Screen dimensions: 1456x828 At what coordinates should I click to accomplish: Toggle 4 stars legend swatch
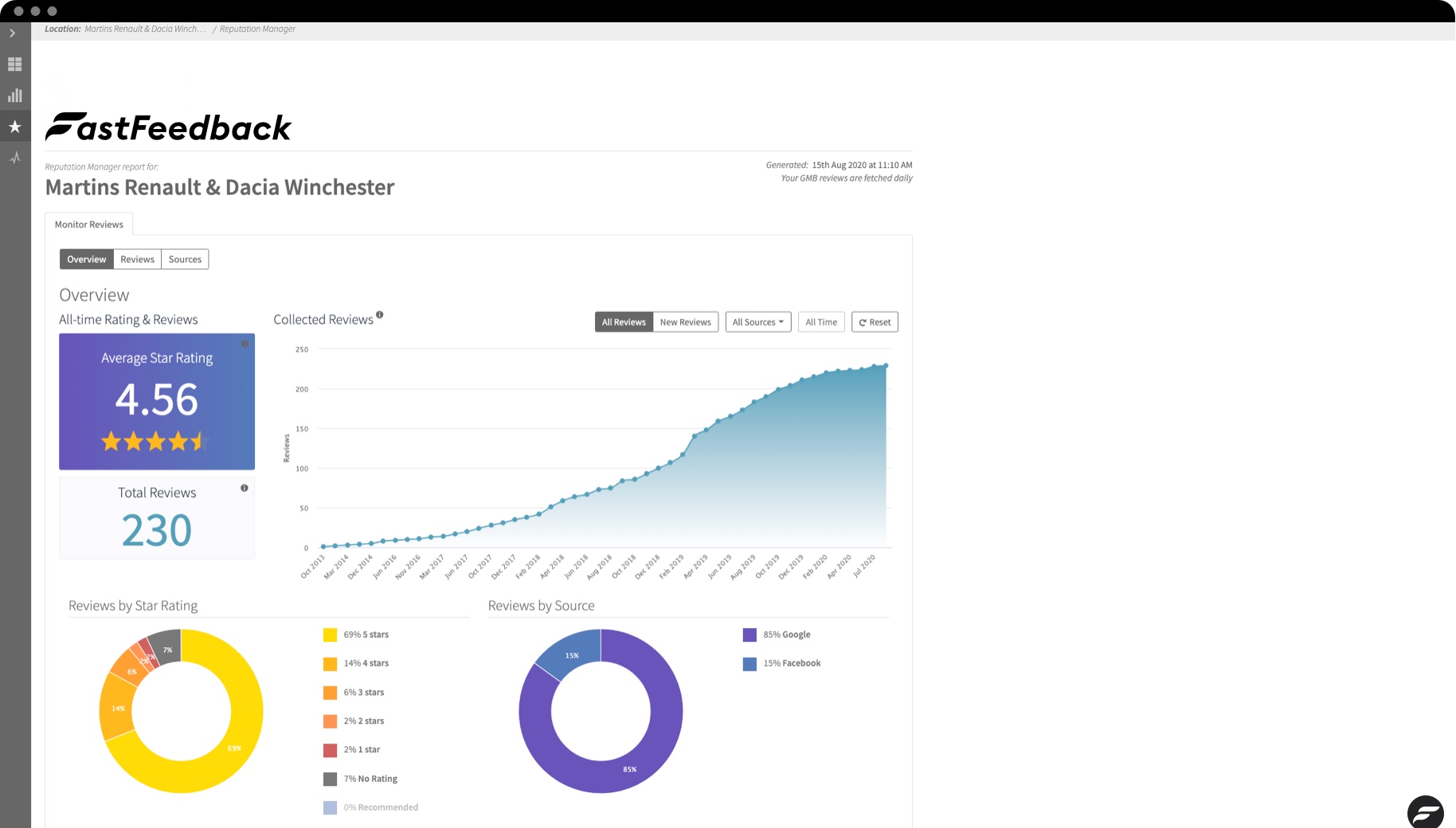pos(330,663)
